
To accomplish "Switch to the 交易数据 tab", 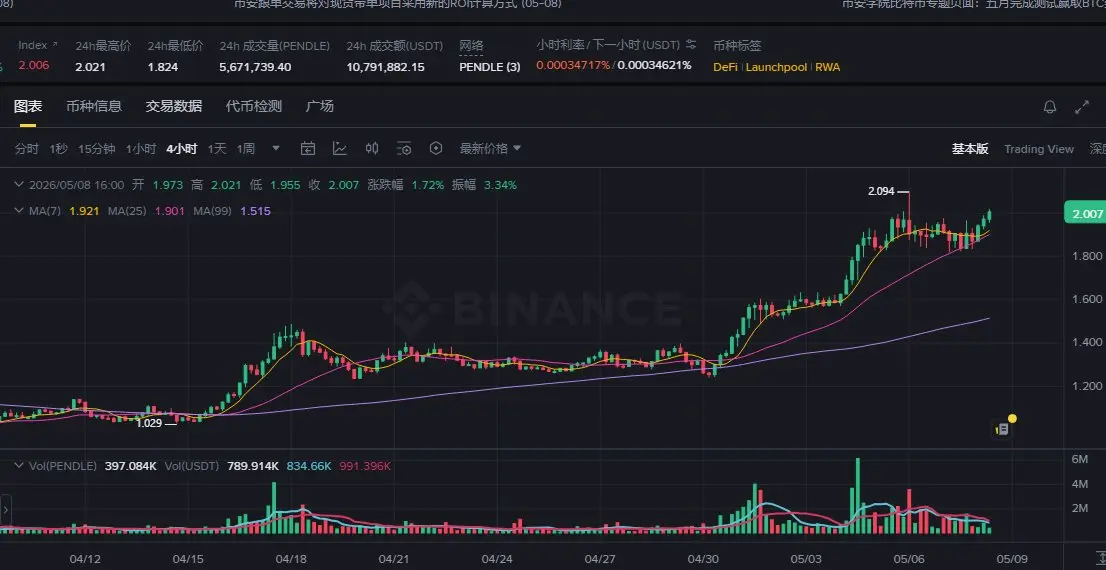I will (x=174, y=107).
